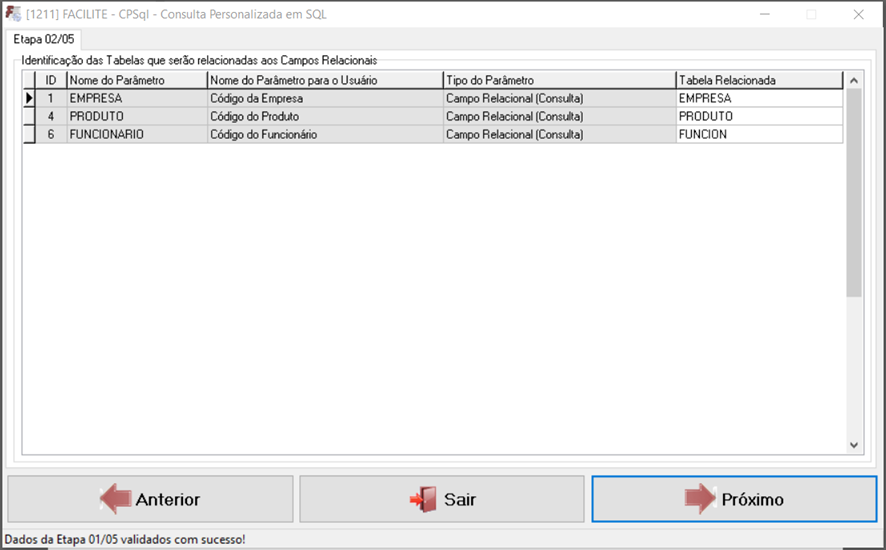Viewport: 886px width, 550px height.
Task: Click the red right arrow icon on Próximo
Action: click(x=700, y=499)
